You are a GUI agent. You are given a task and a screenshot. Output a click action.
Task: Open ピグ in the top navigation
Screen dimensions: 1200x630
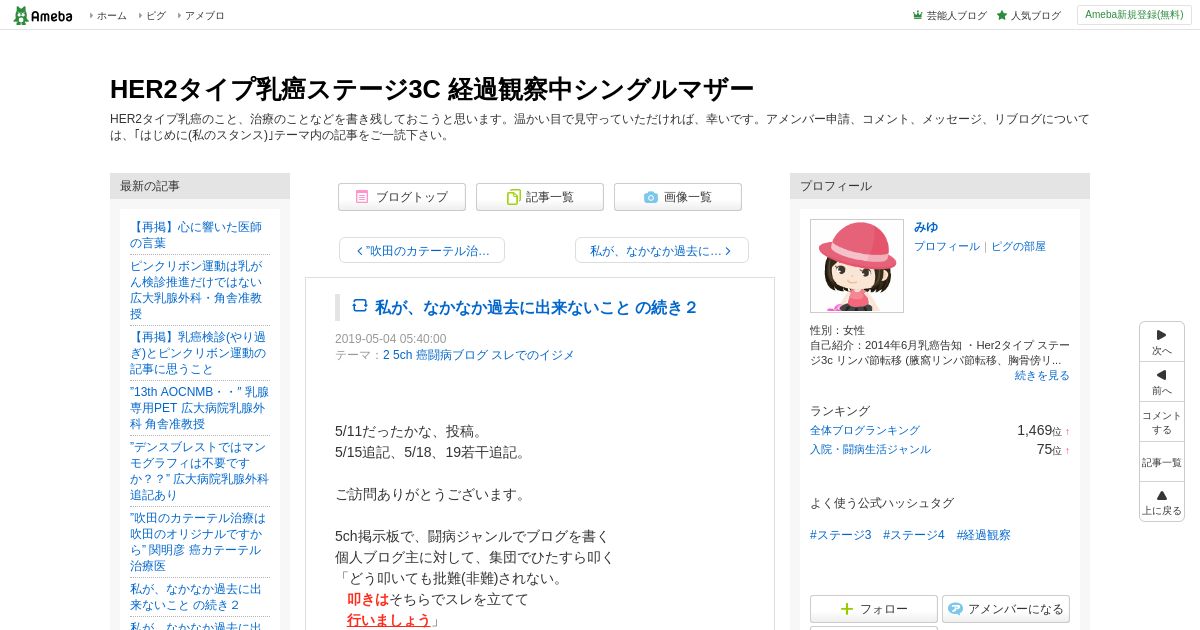point(156,16)
